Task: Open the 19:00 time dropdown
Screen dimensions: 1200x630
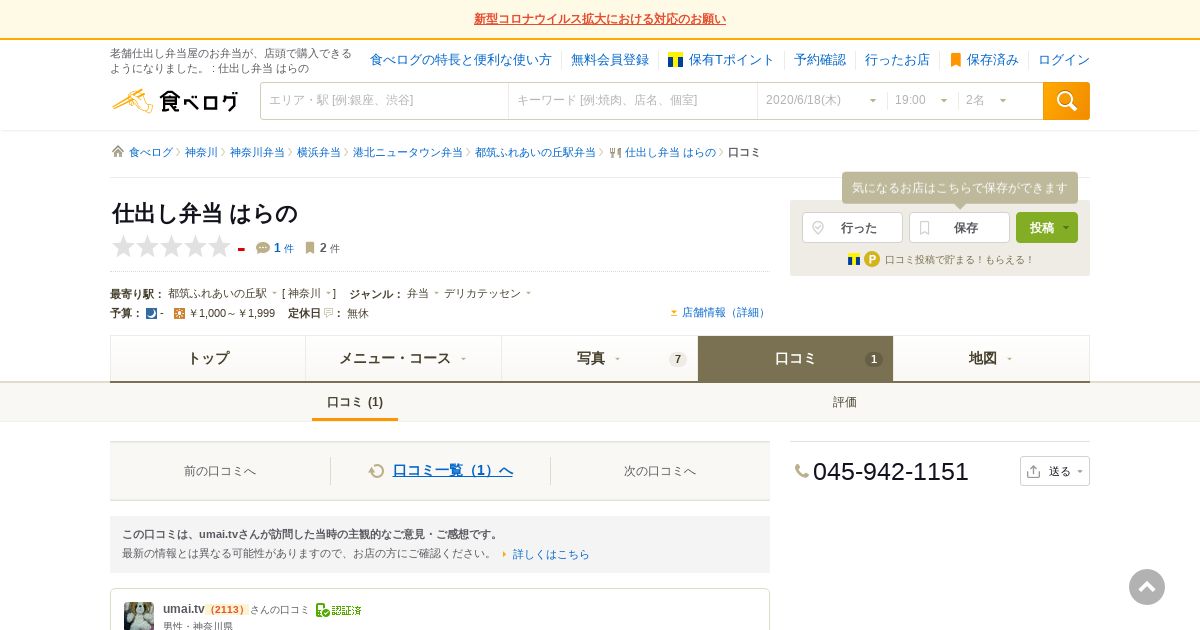Action: 922,101
